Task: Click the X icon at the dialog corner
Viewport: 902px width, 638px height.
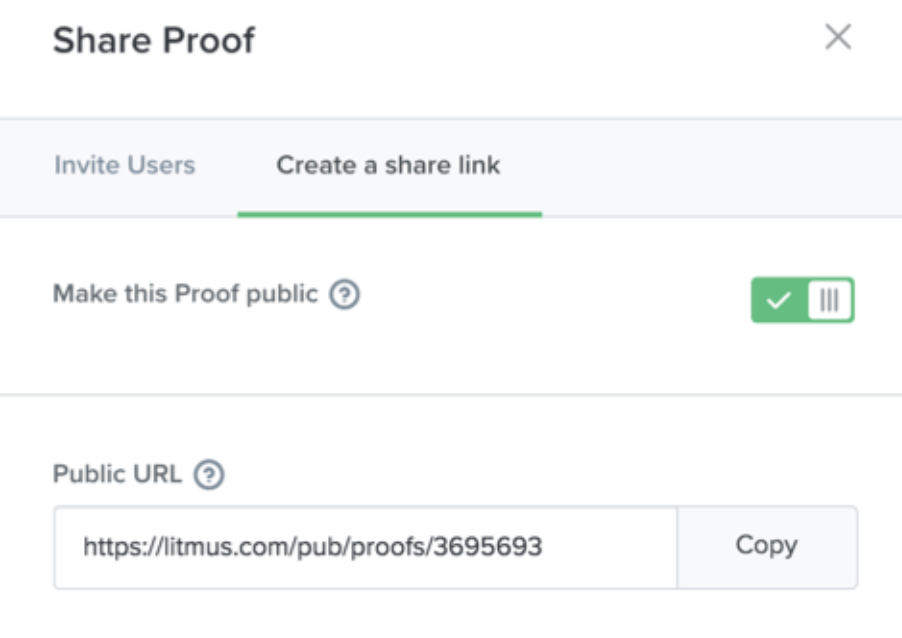Action: pos(838,37)
